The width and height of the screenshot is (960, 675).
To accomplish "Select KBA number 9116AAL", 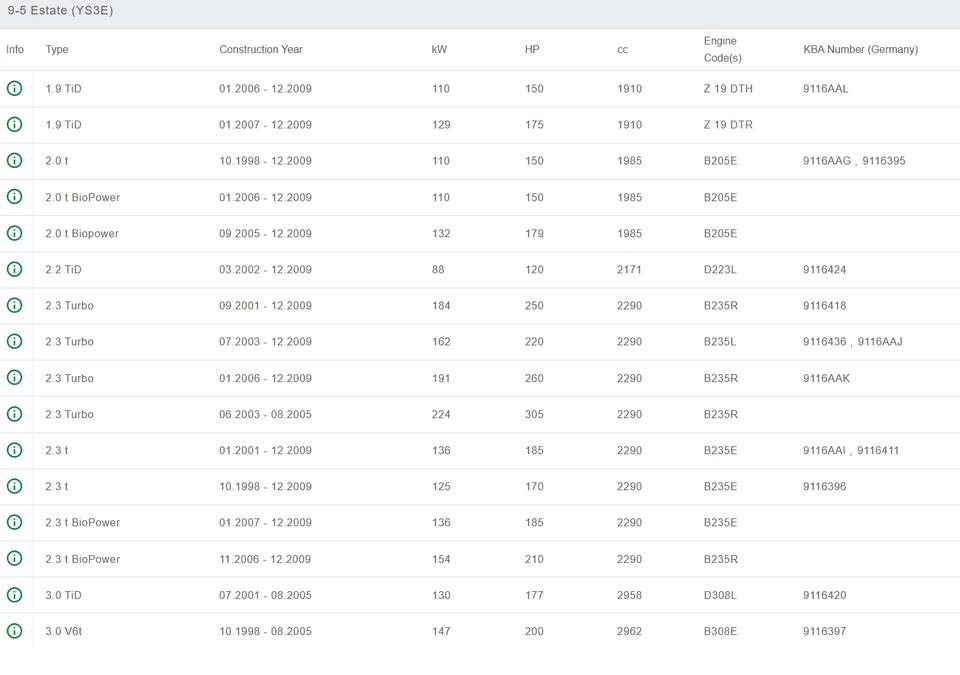I will (825, 89).
